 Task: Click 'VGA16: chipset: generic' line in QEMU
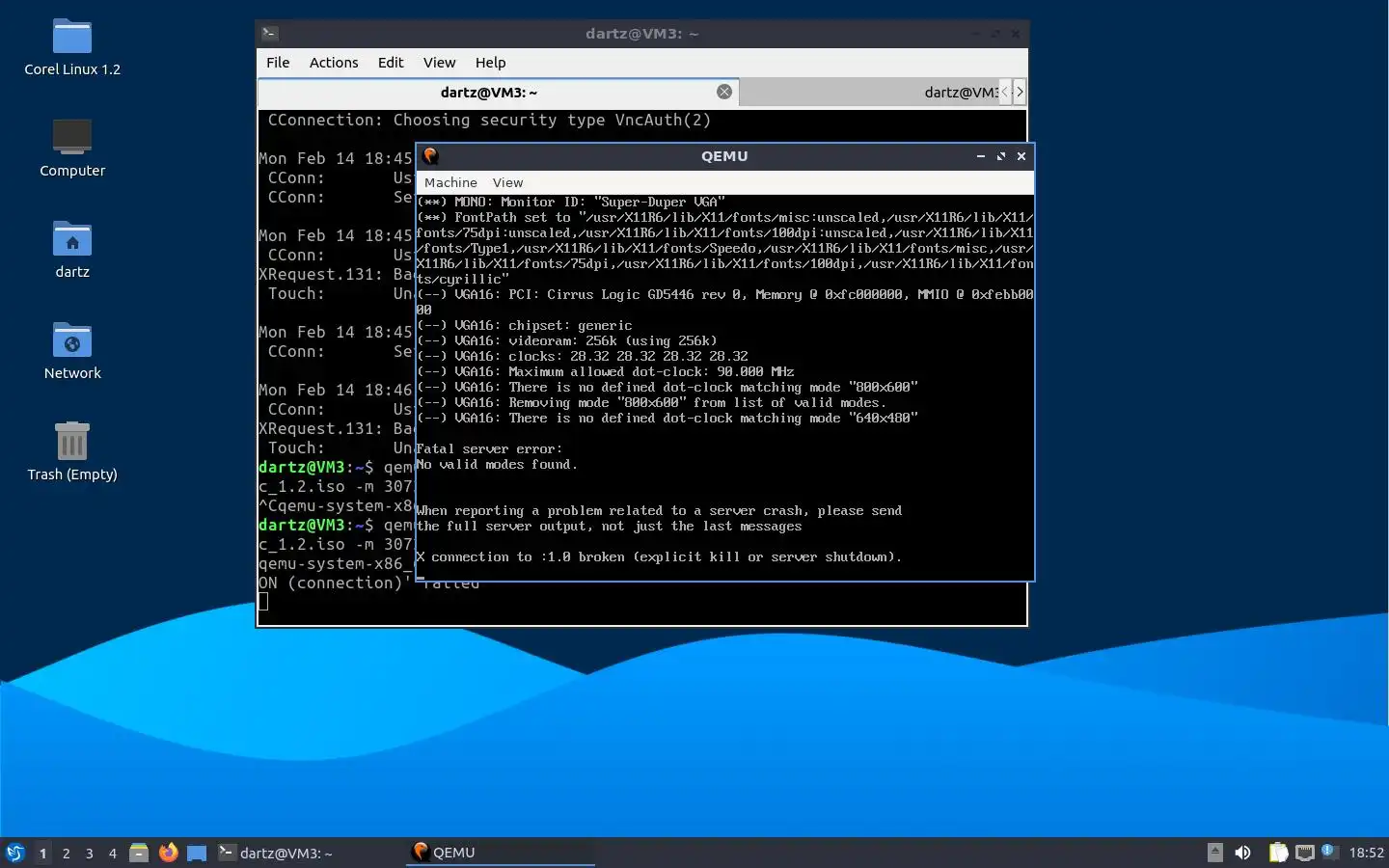(x=524, y=325)
